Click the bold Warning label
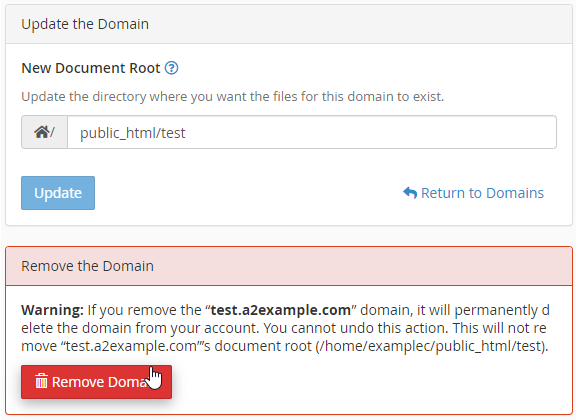This screenshot has width=576, height=420. point(53,310)
